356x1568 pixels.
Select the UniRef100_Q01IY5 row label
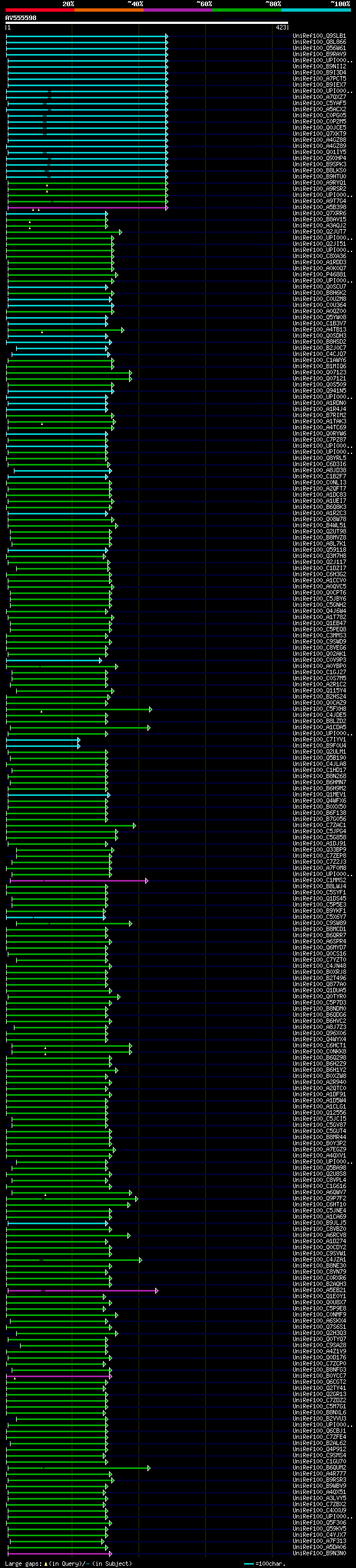click(319, 152)
